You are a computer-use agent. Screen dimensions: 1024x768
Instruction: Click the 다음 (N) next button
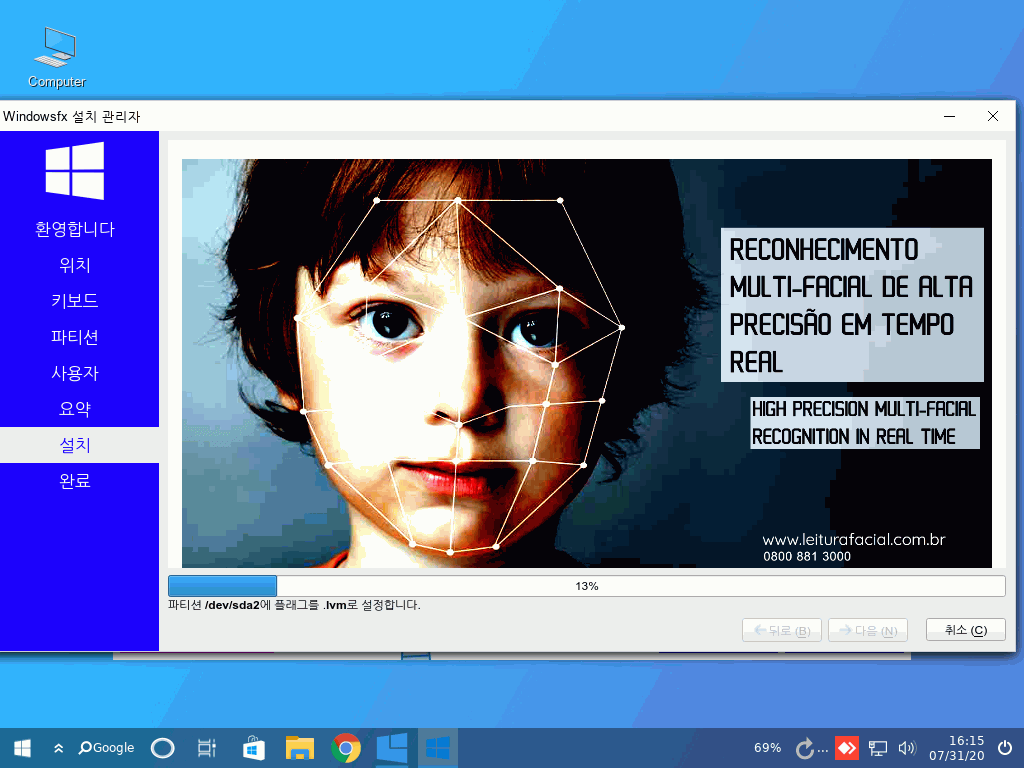(x=868, y=630)
